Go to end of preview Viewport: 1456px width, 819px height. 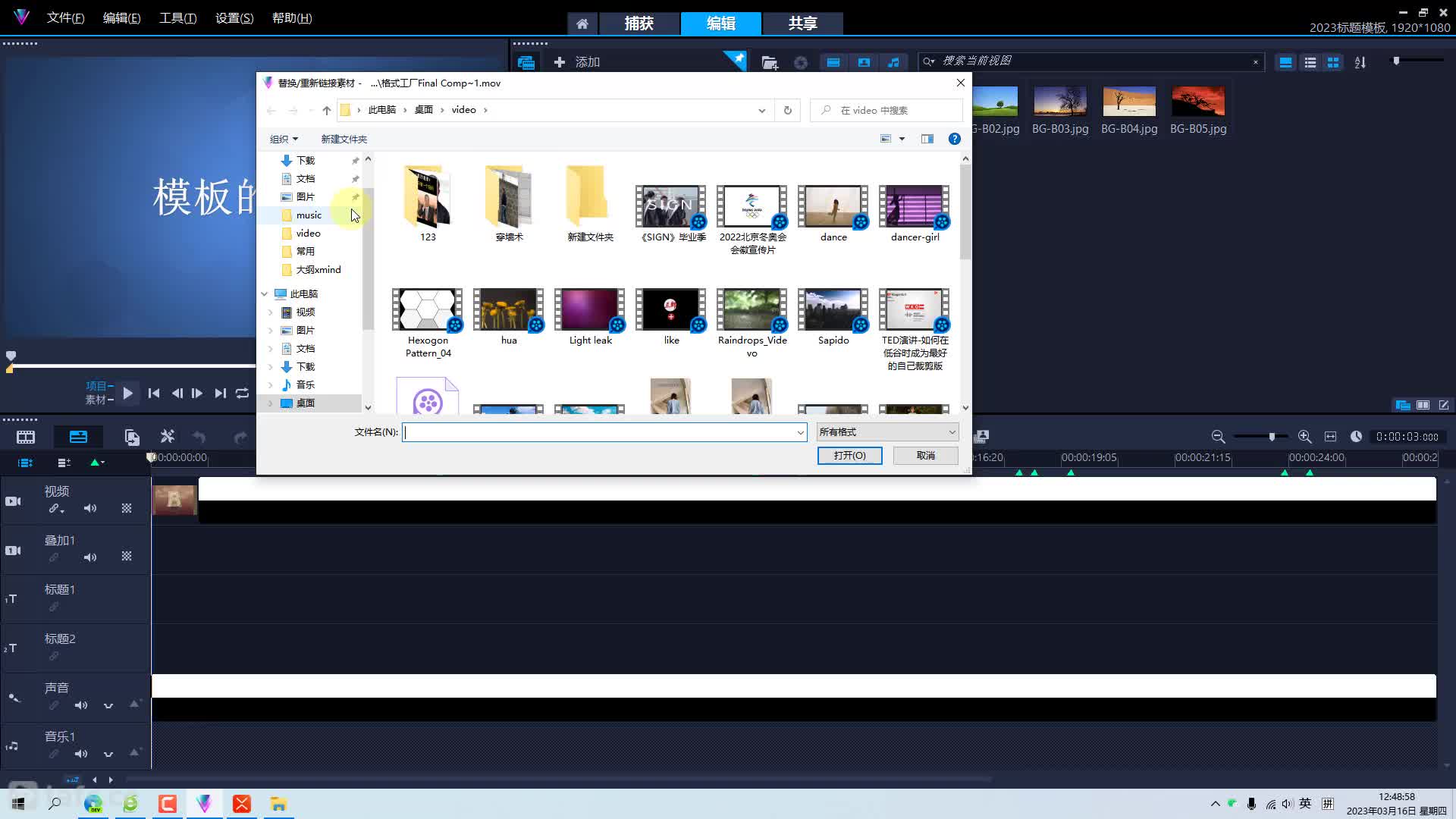(x=220, y=393)
